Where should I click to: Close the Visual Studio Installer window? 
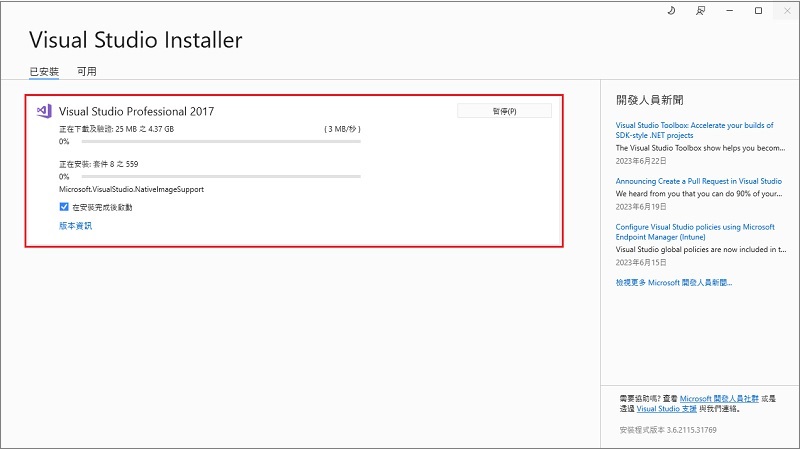tap(785, 11)
